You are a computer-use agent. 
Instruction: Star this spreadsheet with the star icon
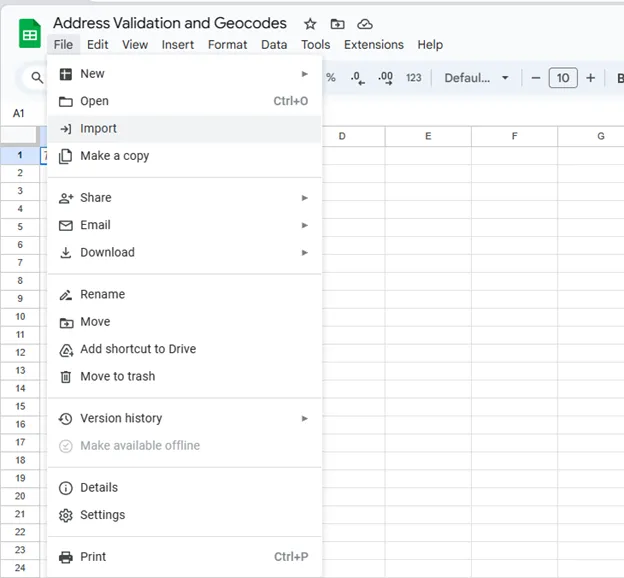coord(310,23)
